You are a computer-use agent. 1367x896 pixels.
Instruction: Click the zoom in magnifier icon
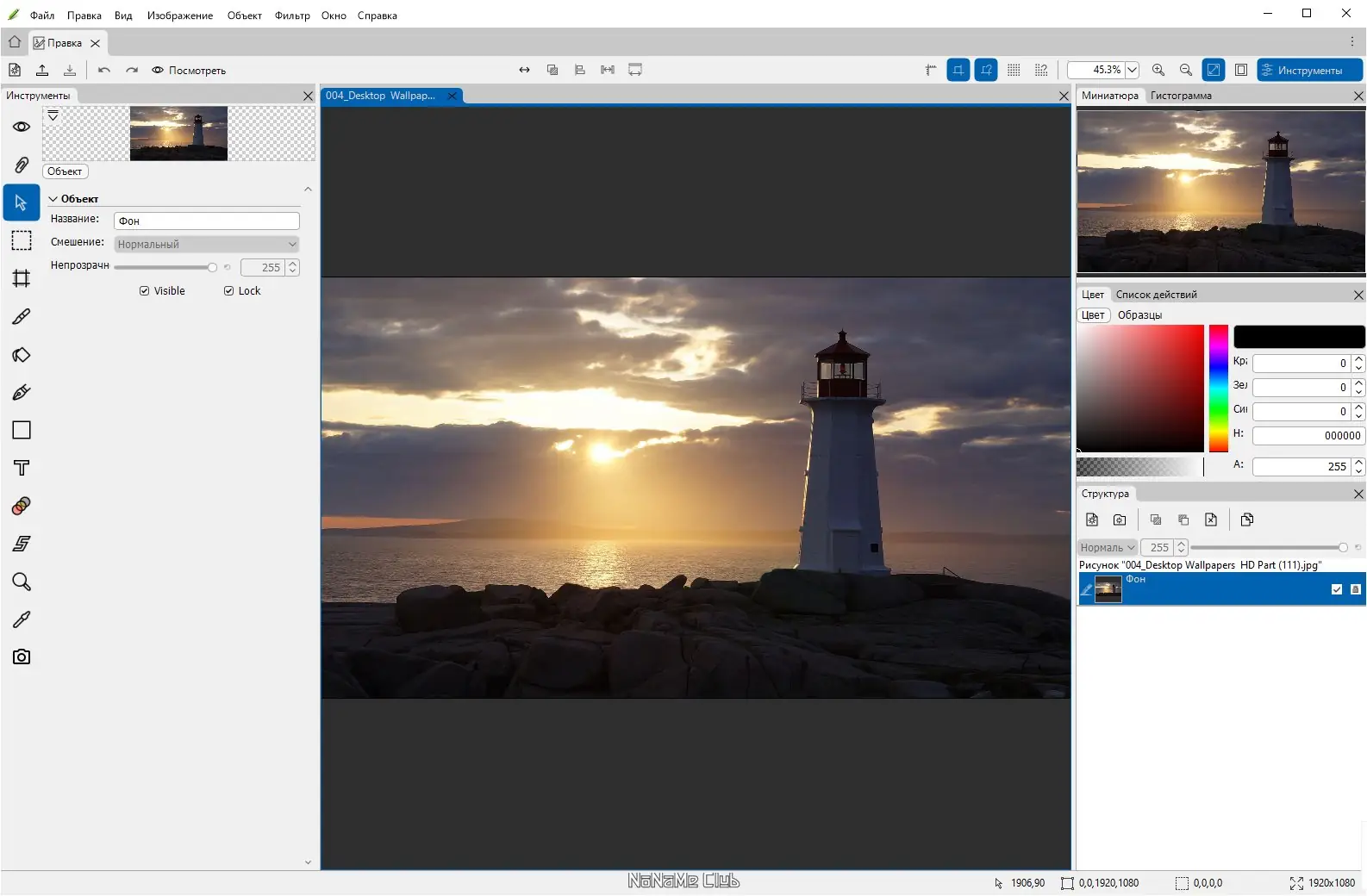coord(1158,71)
